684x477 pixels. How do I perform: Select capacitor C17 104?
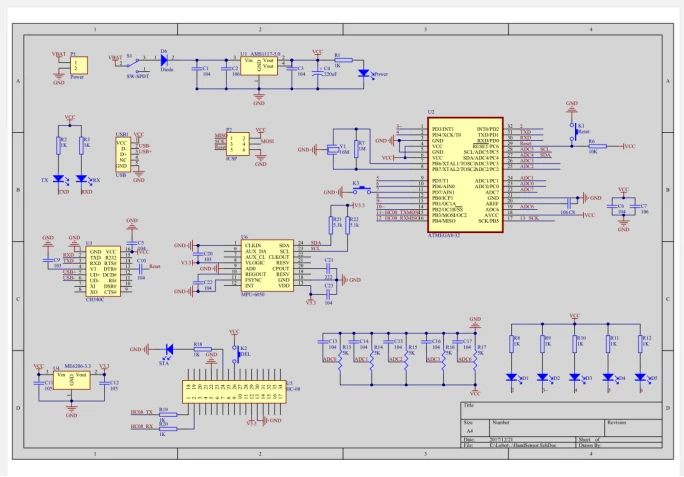[457, 342]
